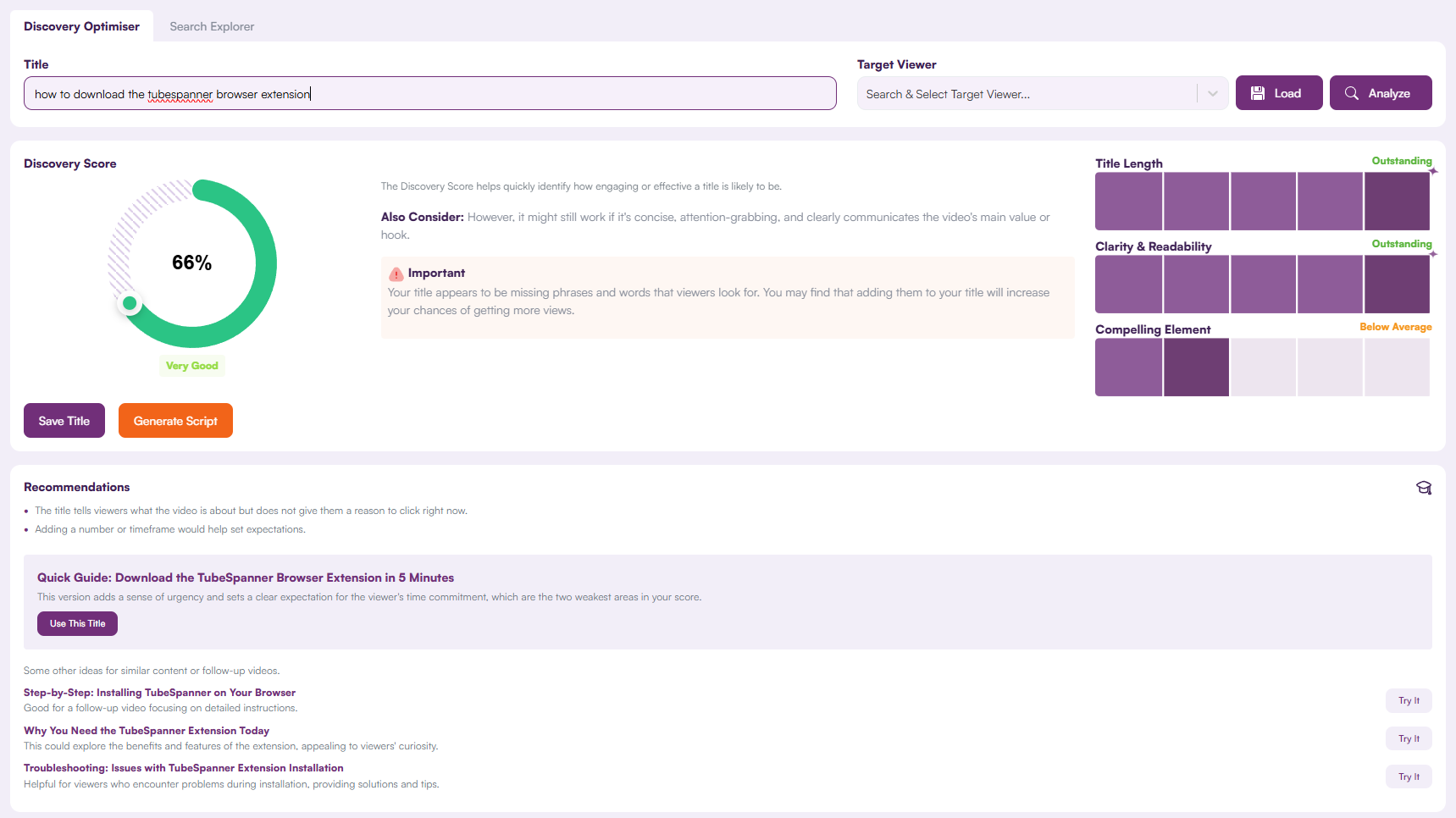Try It for Troubleshooting Issues title
The image size is (1456, 818).
click(x=1409, y=777)
